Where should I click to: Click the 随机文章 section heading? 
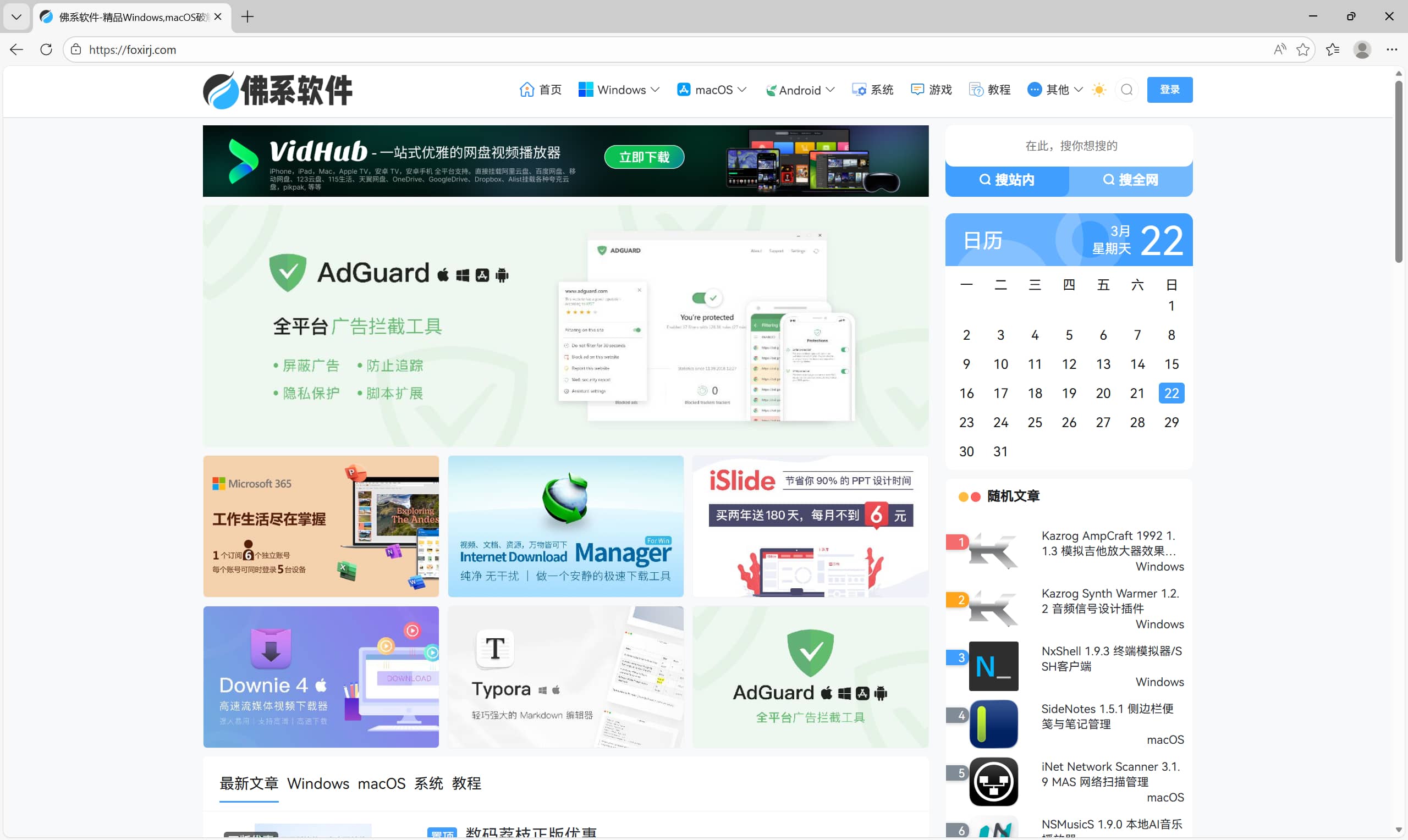point(1014,496)
